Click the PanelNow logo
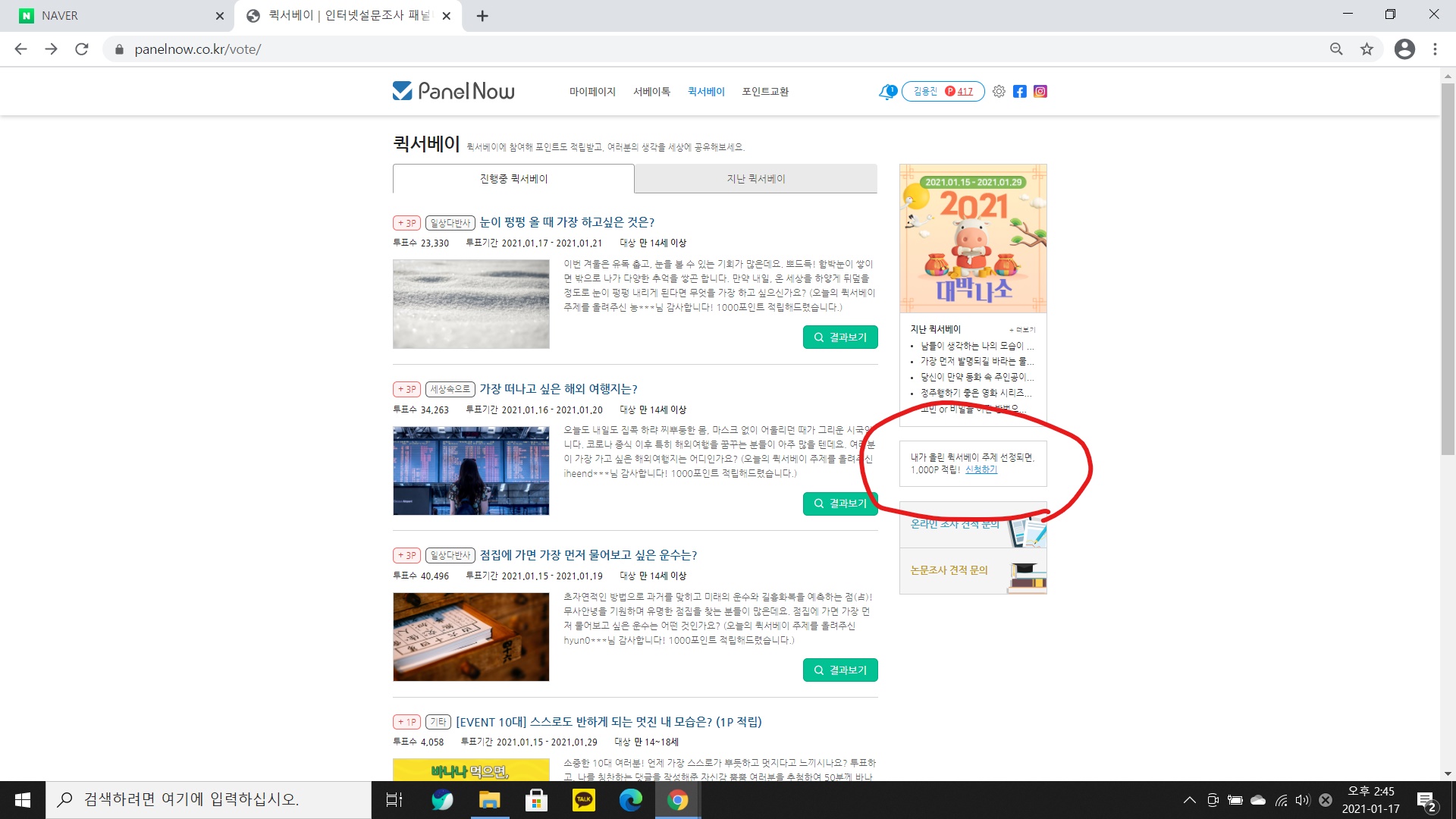This screenshot has height=819, width=1456. click(453, 92)
